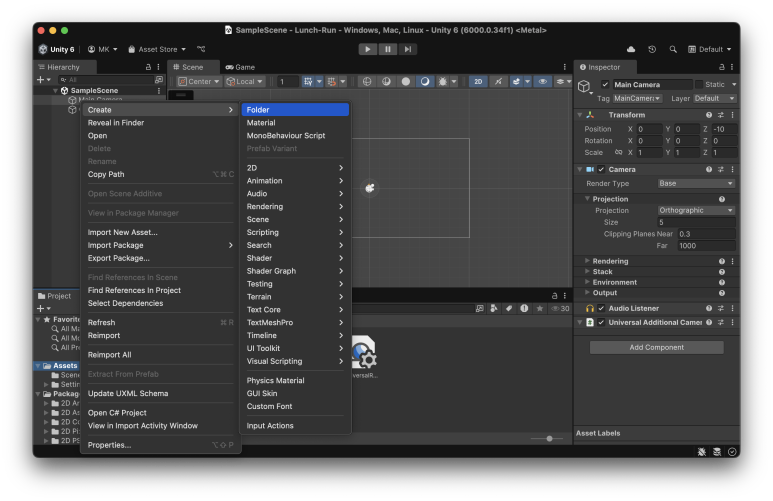Toggle the Camera component checkbox
This screenshot has height=501, width=773.
coord(601,169)
